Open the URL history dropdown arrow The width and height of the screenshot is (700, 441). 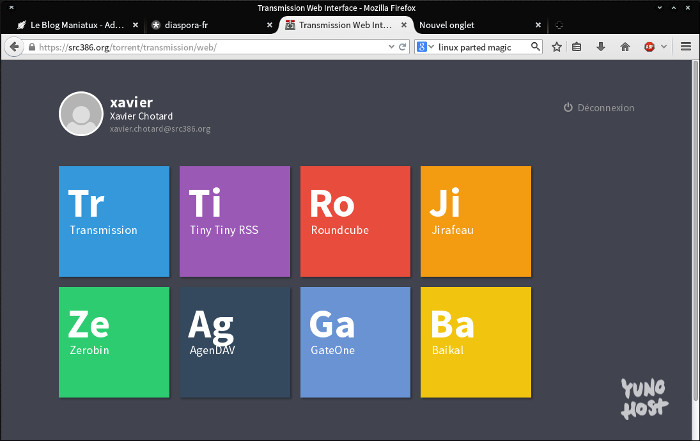(x=391, y=46)
